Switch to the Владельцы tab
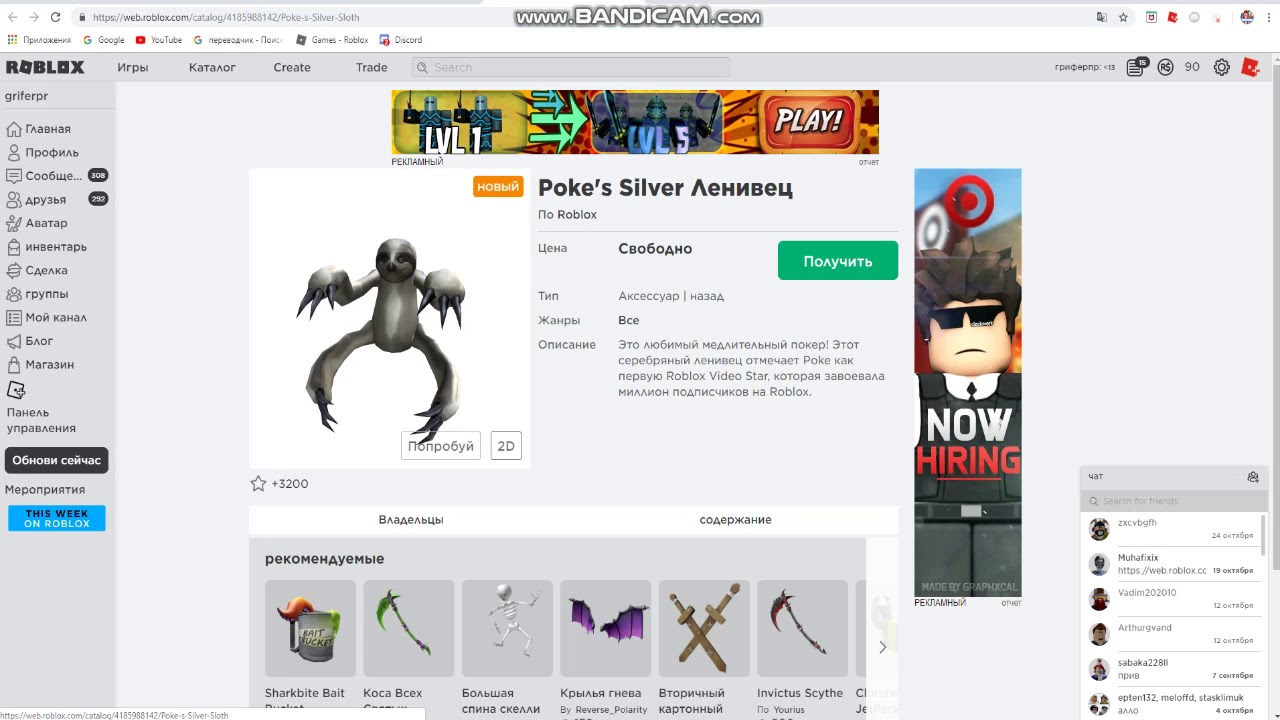1280x720 pixels. pyautogui.click(x=411, y=520)
